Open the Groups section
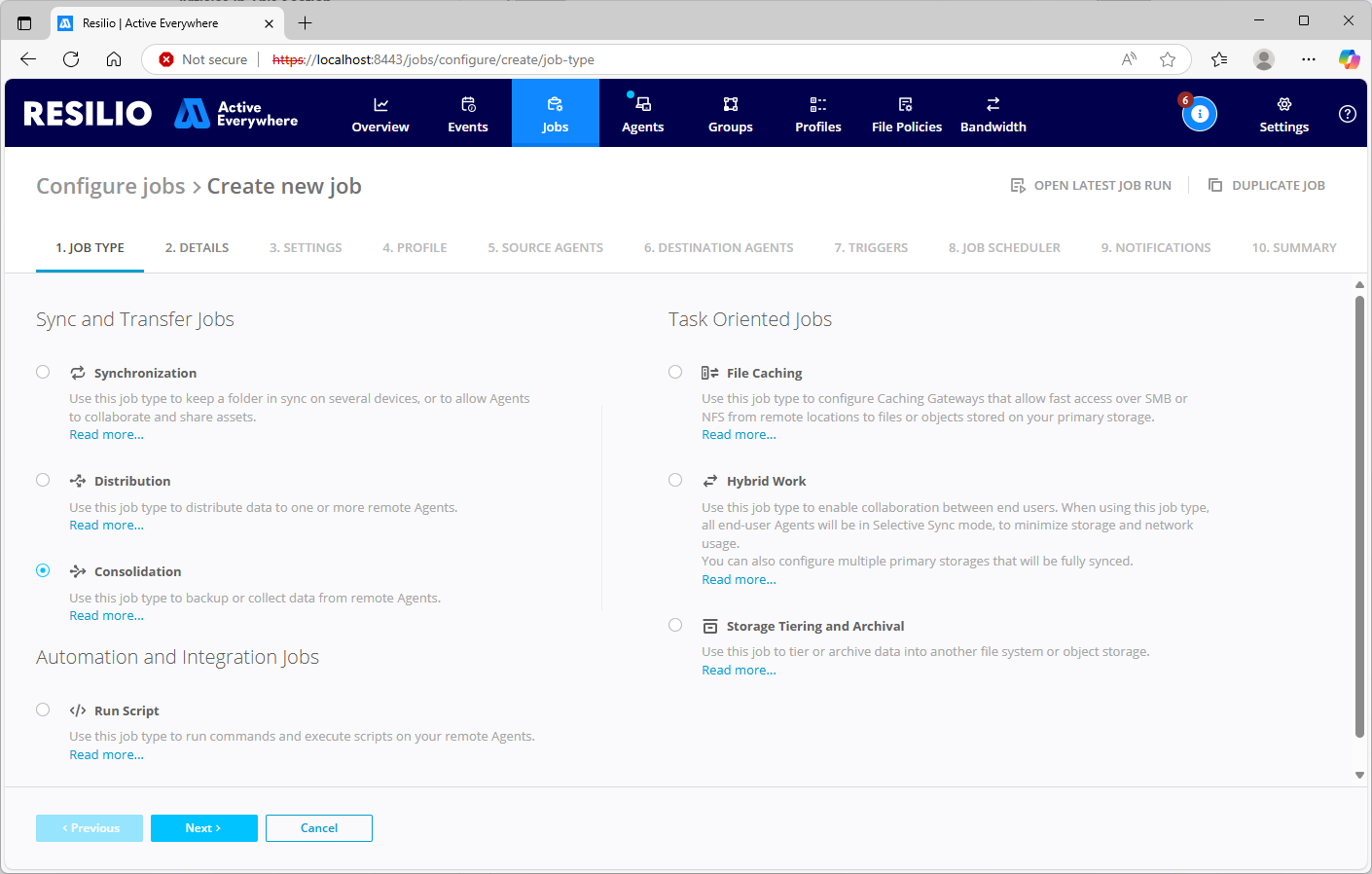This screenshot has width=1372, height=874. click(730, 114)
